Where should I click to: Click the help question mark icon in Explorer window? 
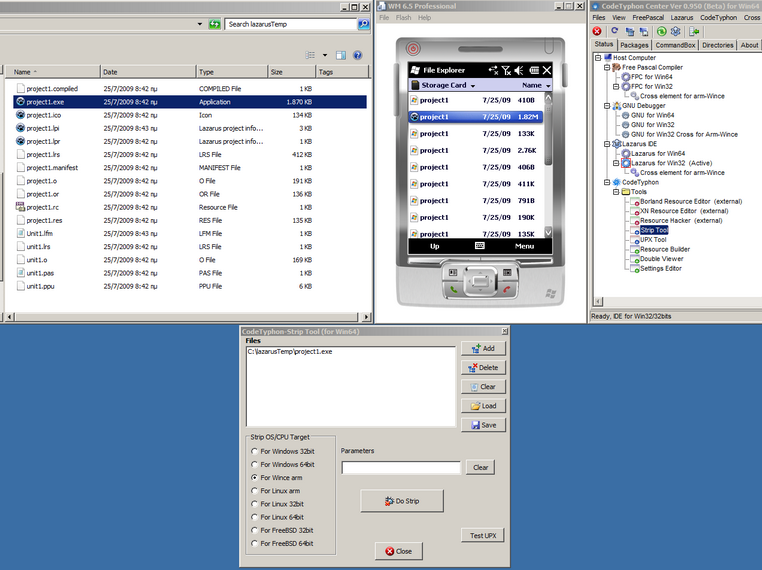coord(358,55)
